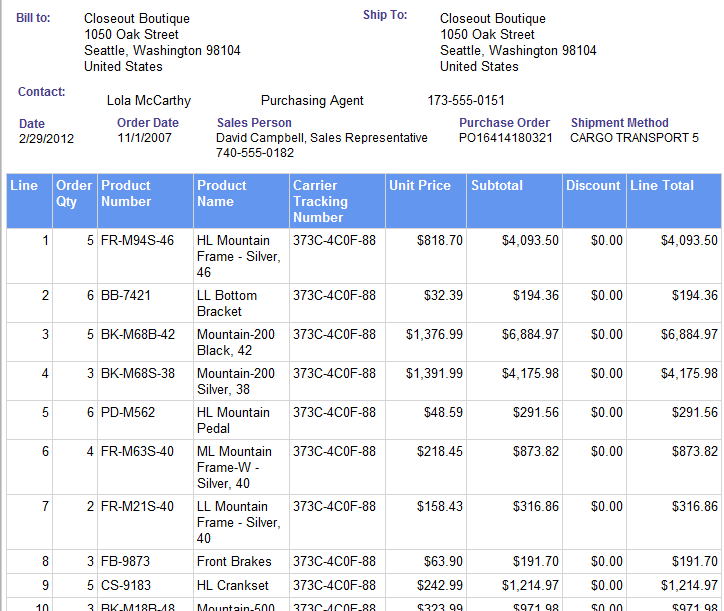This screenshot has height=611, width=724.
Task: Click the Discount column header
Action: click(x=595, y=201)
